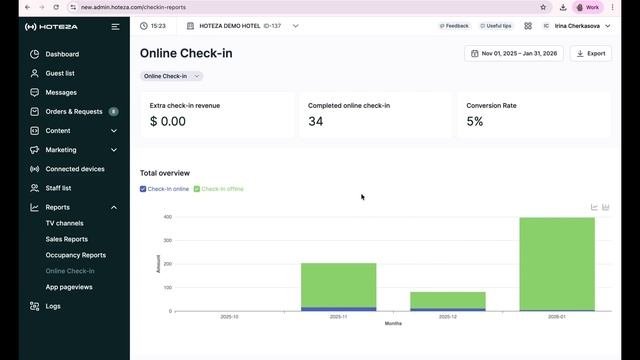Open the apps grid icon
Screen dimensions: 640x360
528,26
